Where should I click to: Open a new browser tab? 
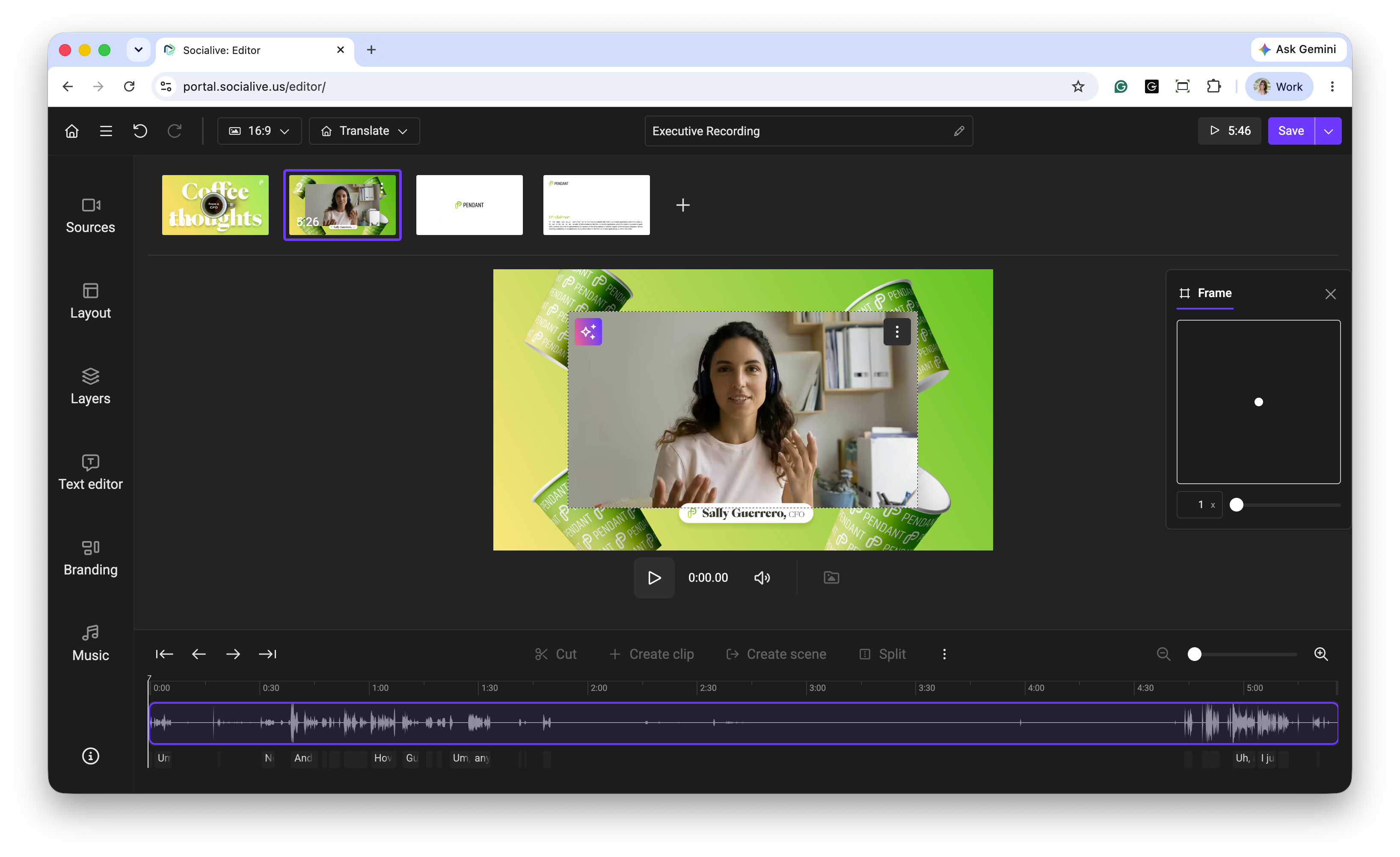click(x=371, y=50)
